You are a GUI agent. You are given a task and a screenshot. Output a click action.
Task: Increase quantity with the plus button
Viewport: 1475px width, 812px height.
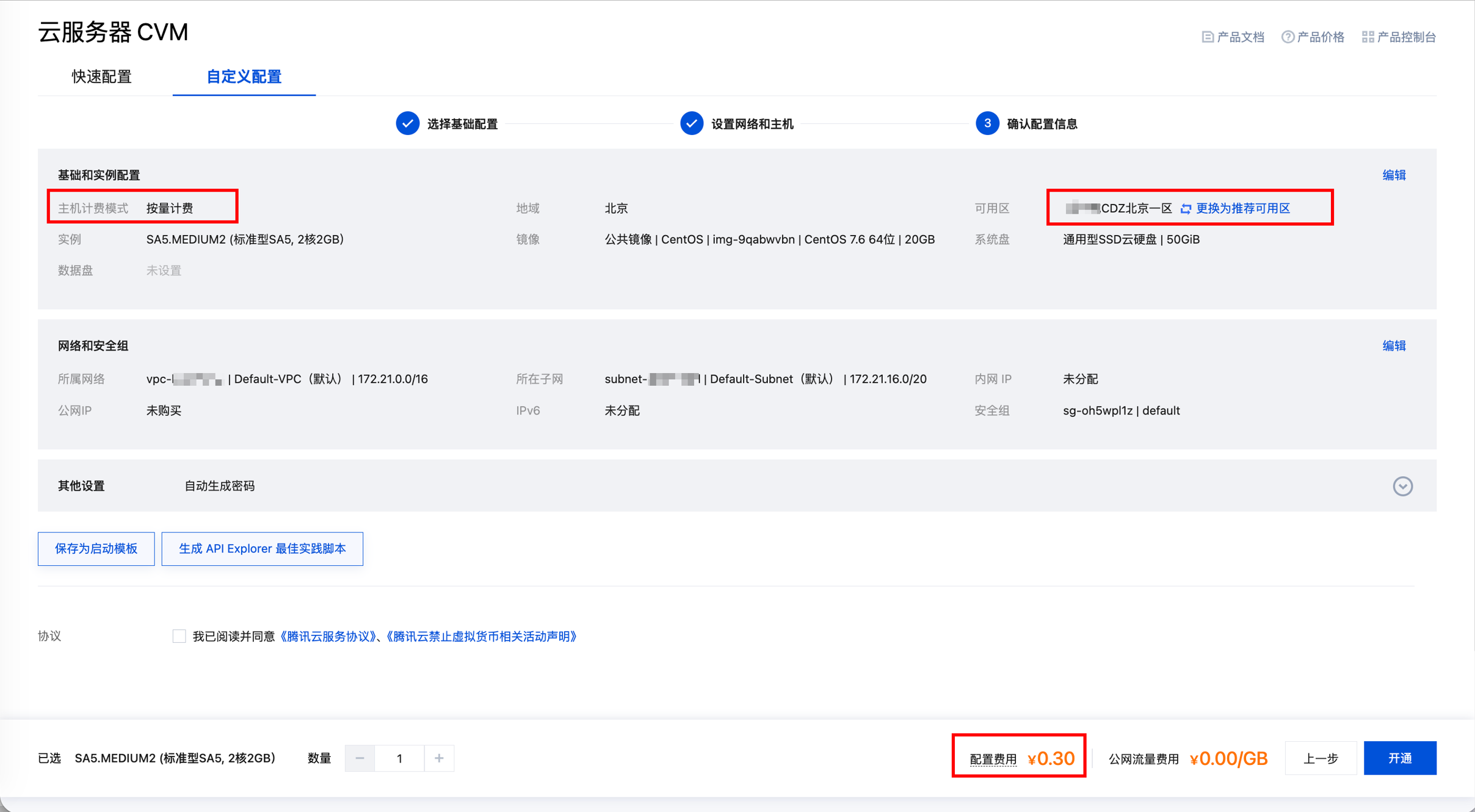coord(439,758)
